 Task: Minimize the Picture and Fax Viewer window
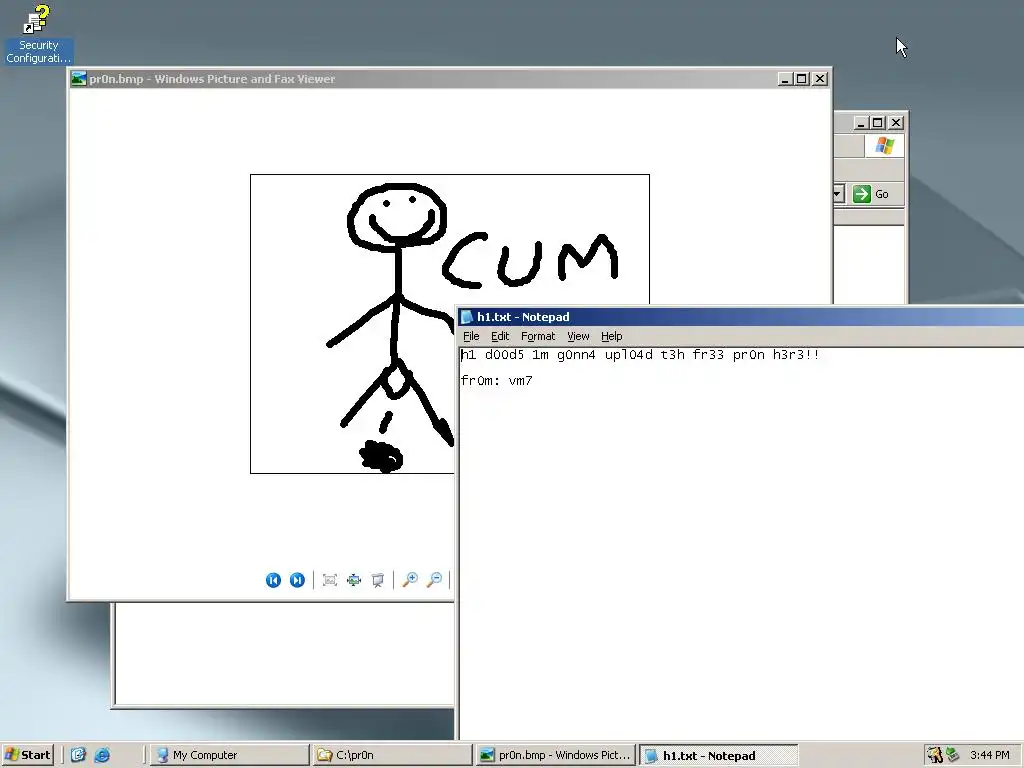786,79
